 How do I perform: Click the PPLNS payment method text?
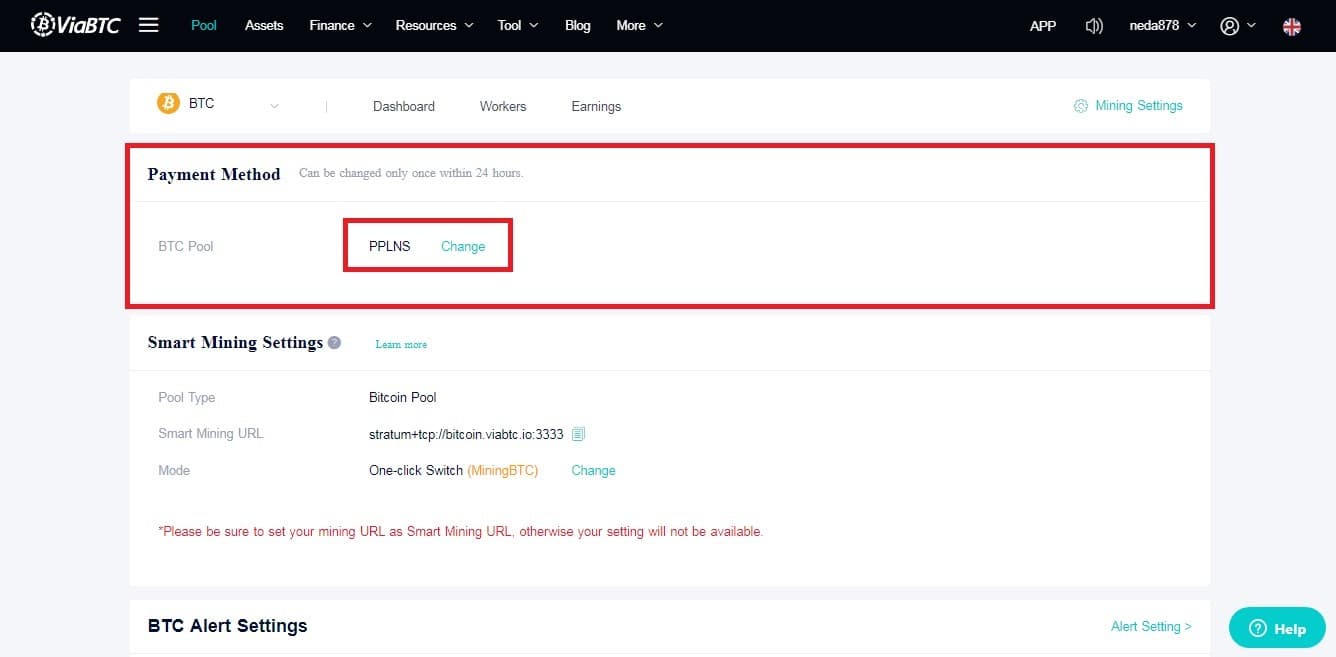390,246
